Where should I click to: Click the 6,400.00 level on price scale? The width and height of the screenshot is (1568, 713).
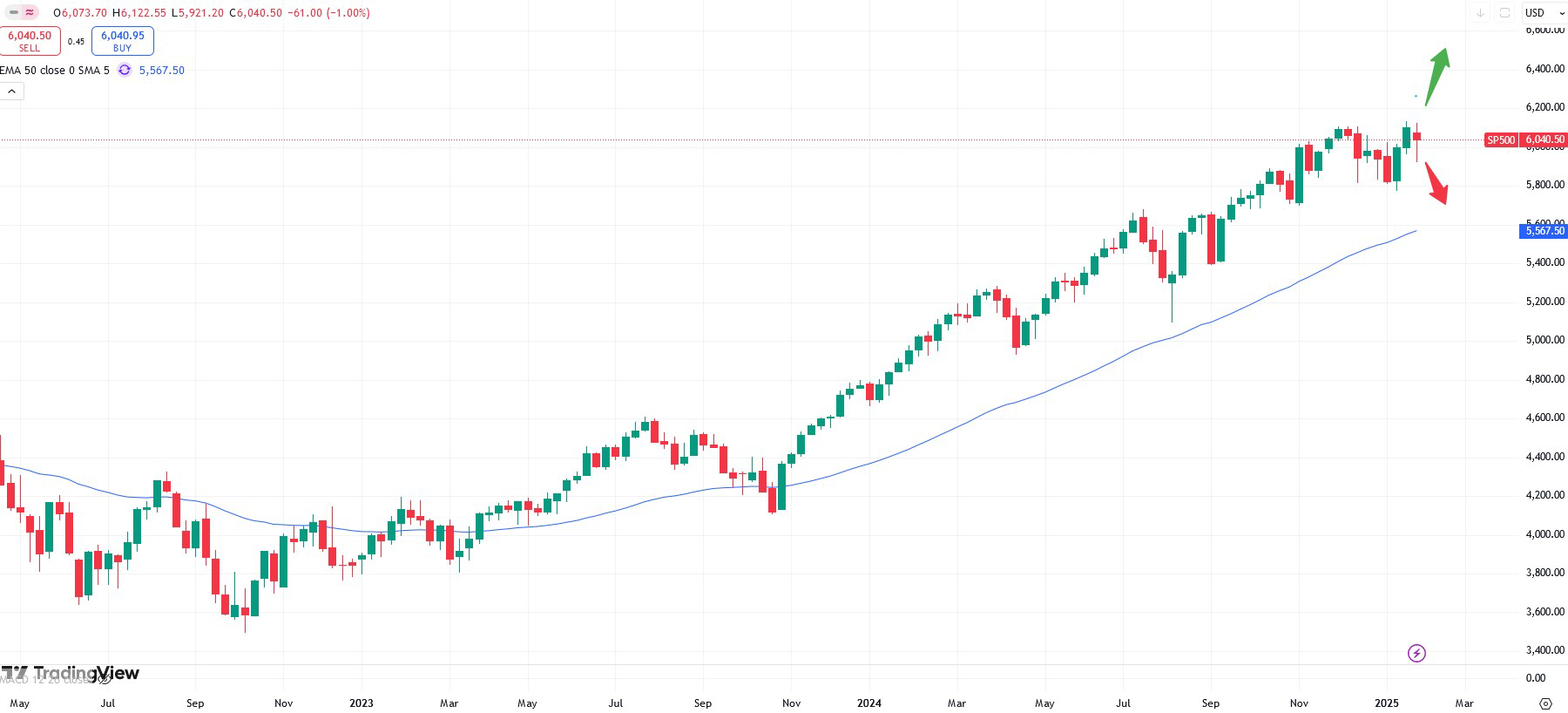(x=1544, y=69)
